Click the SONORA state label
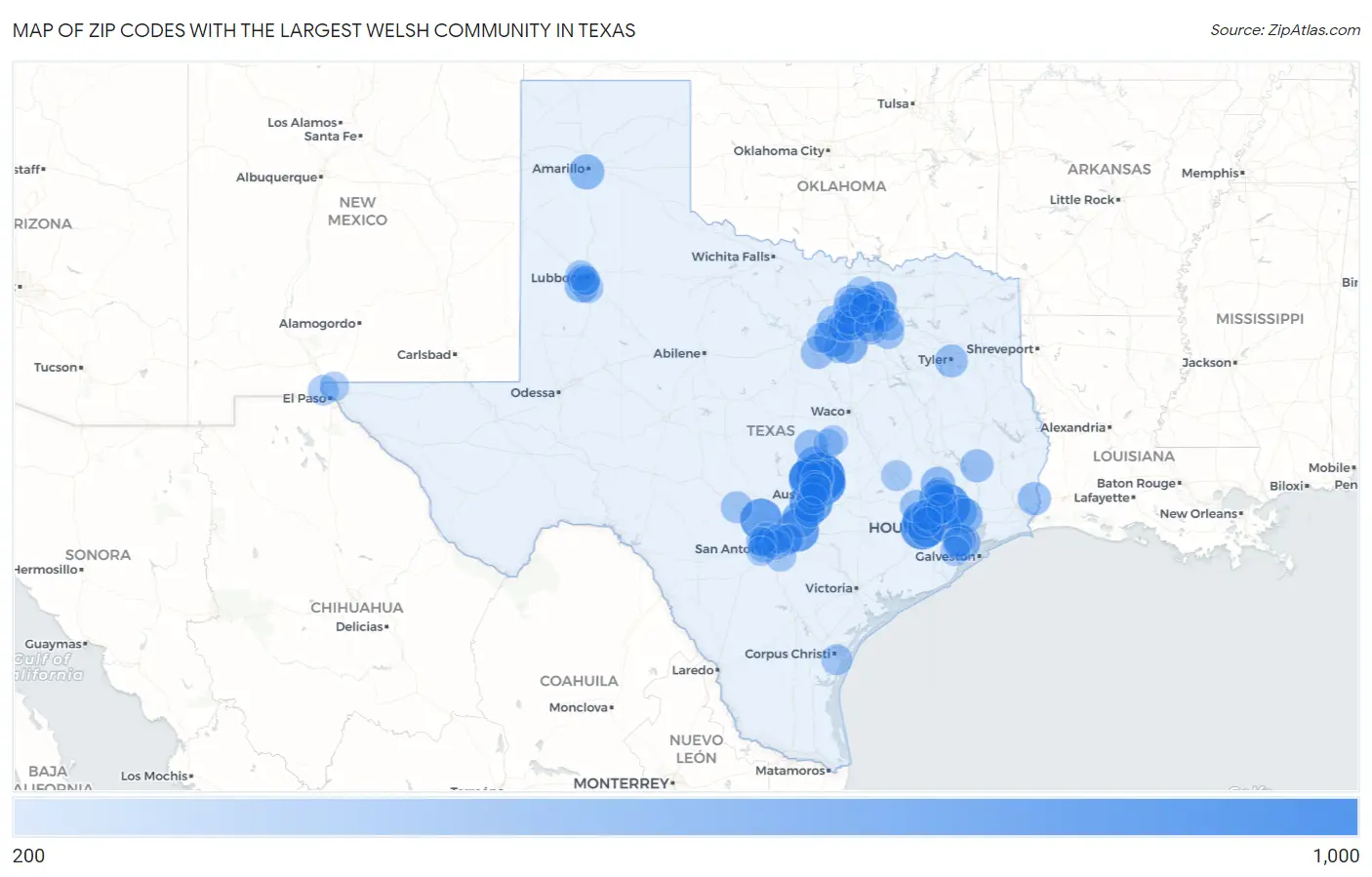Viewport: 1372px width, 877px height. [x=98, y=555]
